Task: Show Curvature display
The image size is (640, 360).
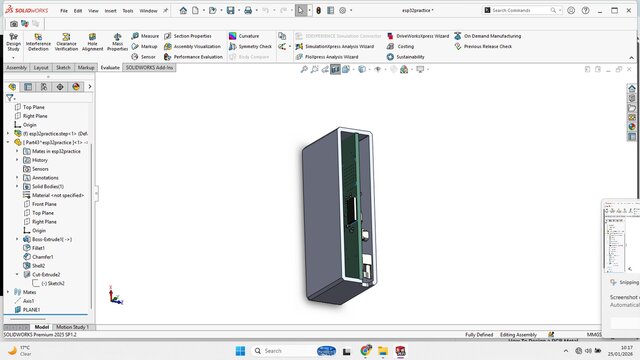Action: [x=244, y=36]
